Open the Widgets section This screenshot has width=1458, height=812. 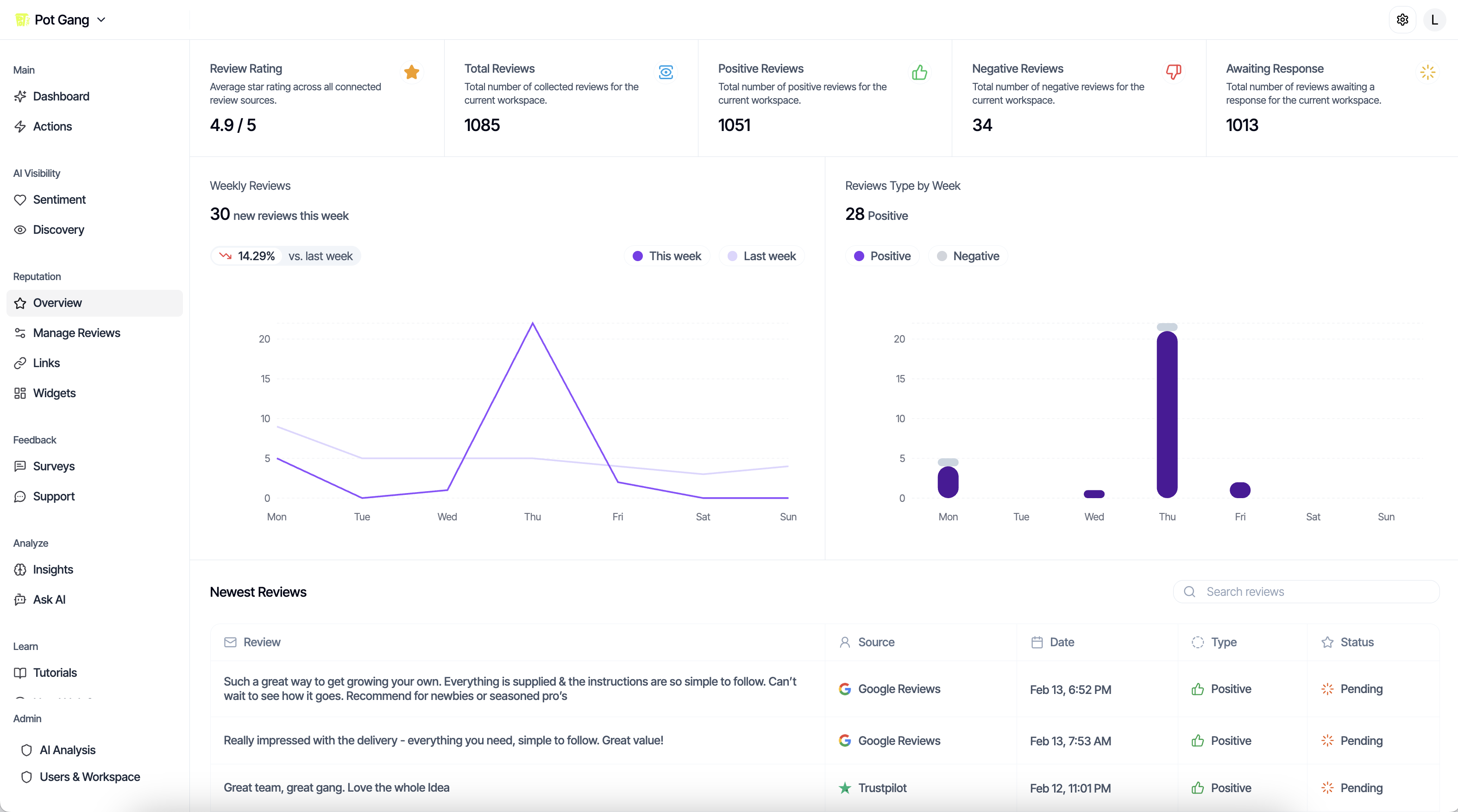54,393
